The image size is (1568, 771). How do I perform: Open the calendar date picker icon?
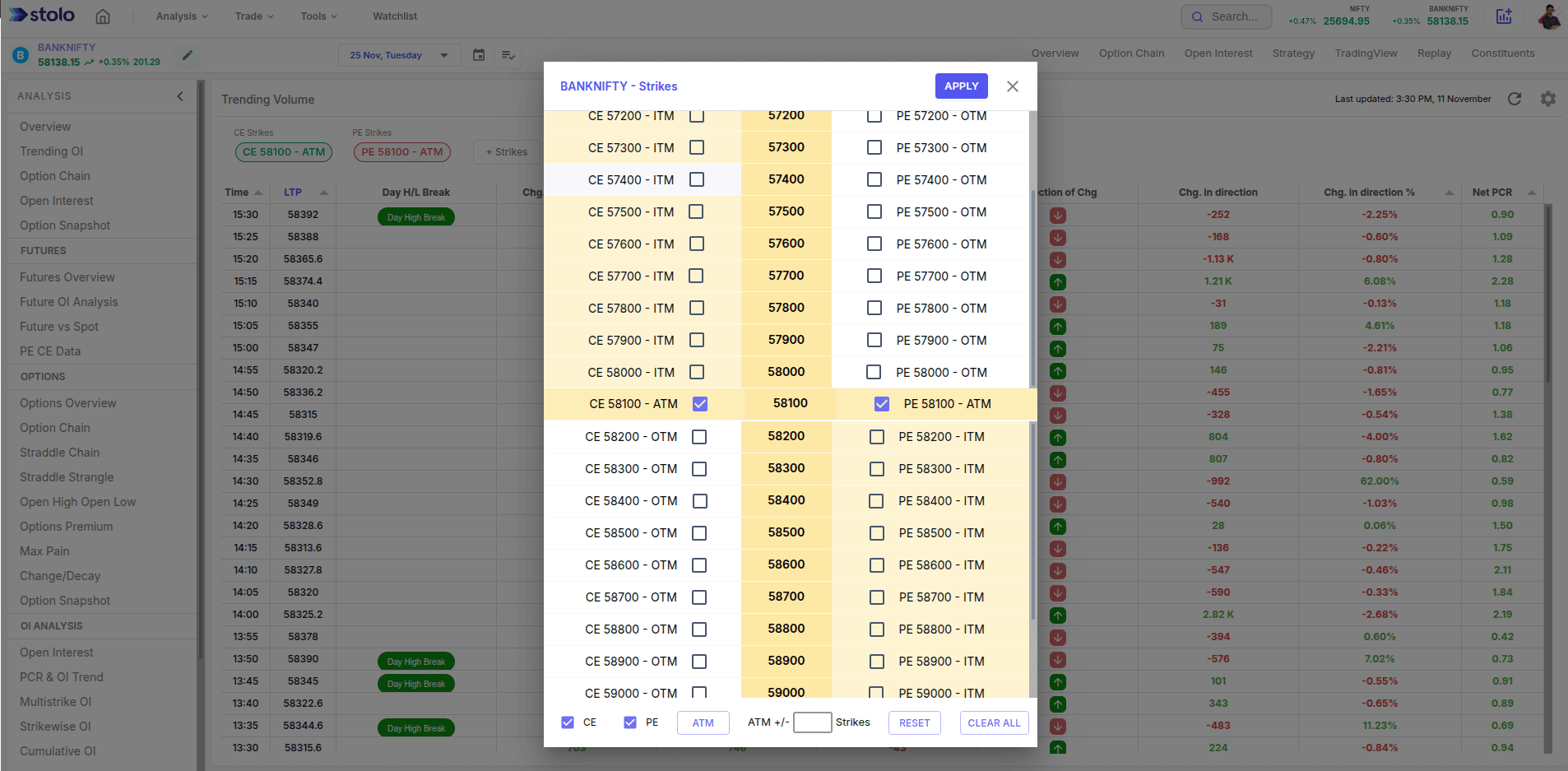pyautogui.click(x=479, y=55)
